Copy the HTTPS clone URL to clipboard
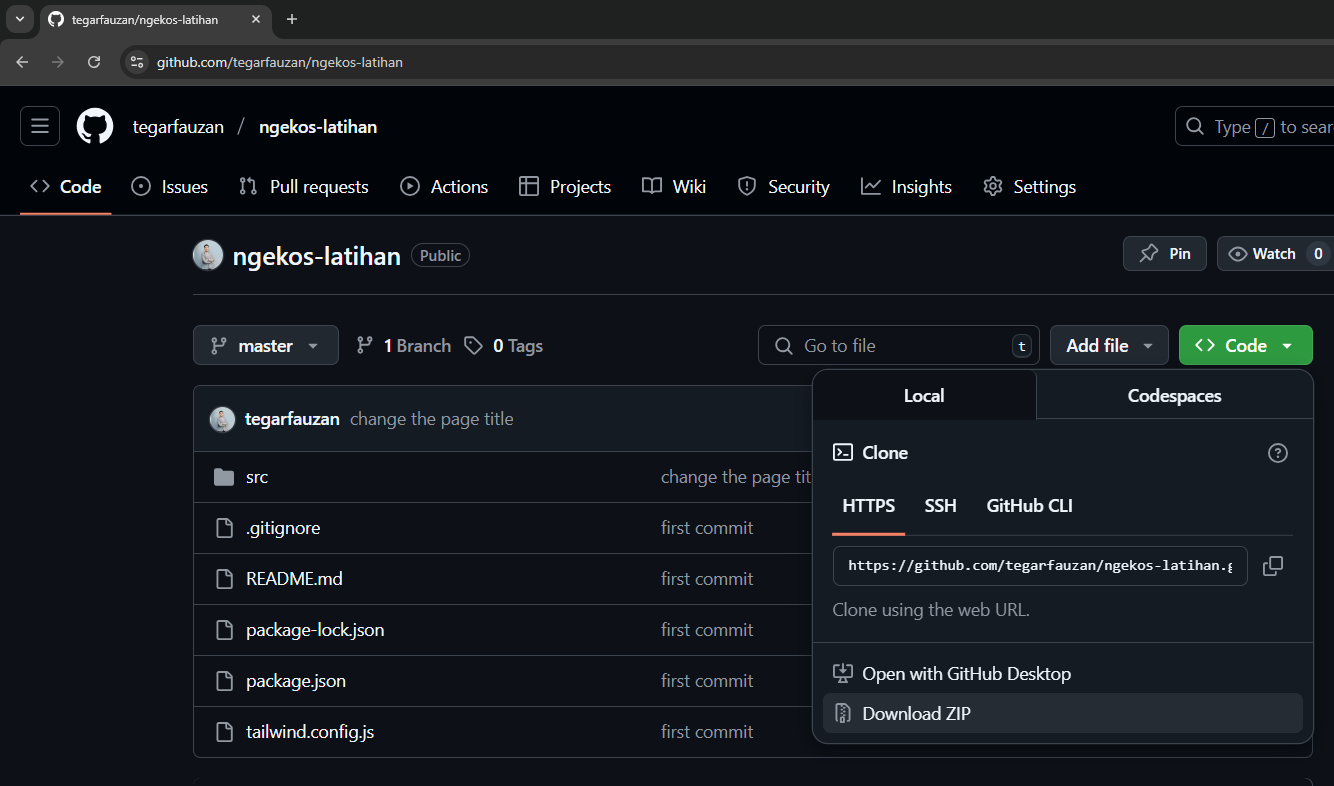Image resolution: width=1334 pixels, height=786 pixels. 1272,566
